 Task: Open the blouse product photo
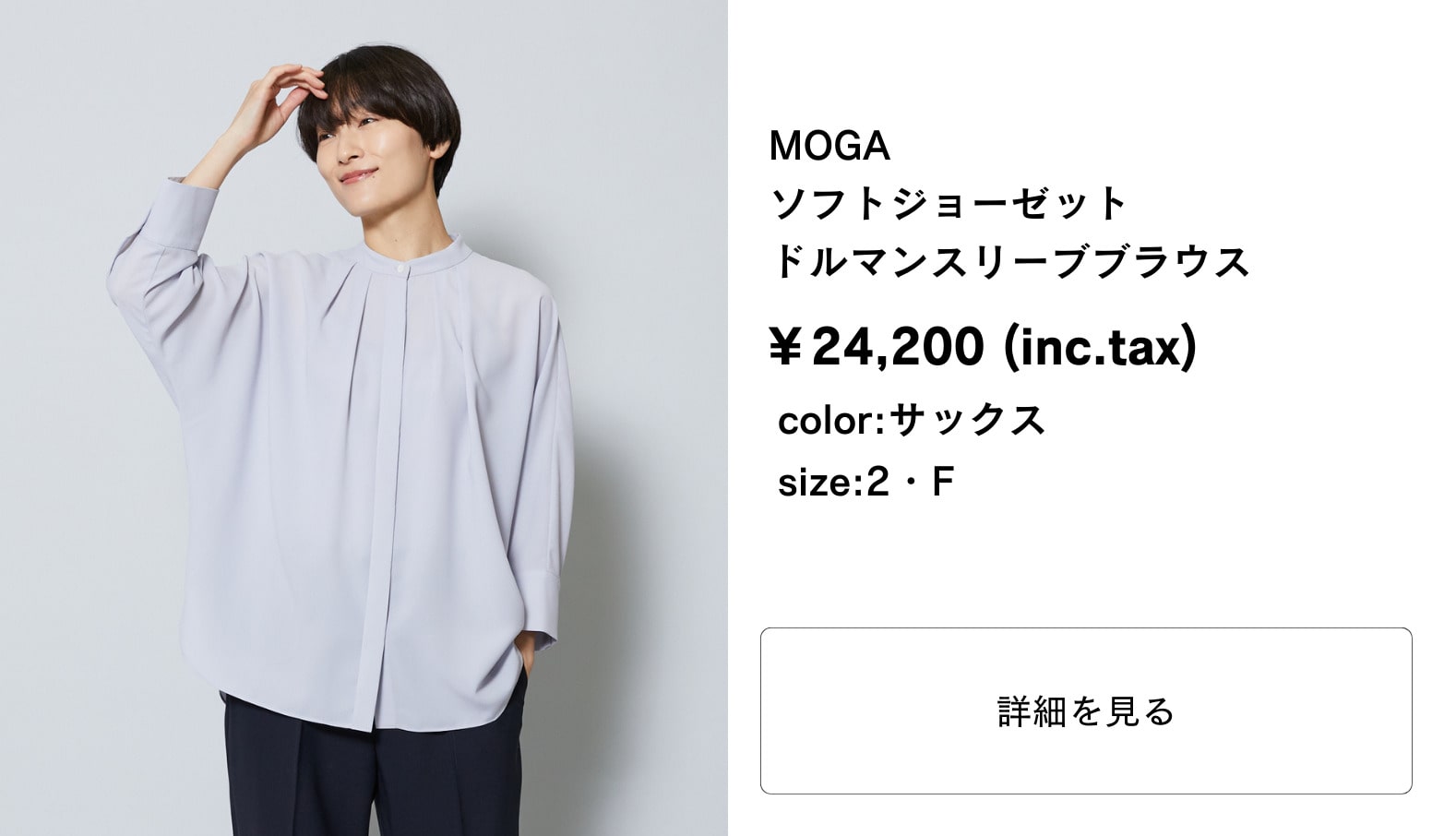[x=364, y=418]
